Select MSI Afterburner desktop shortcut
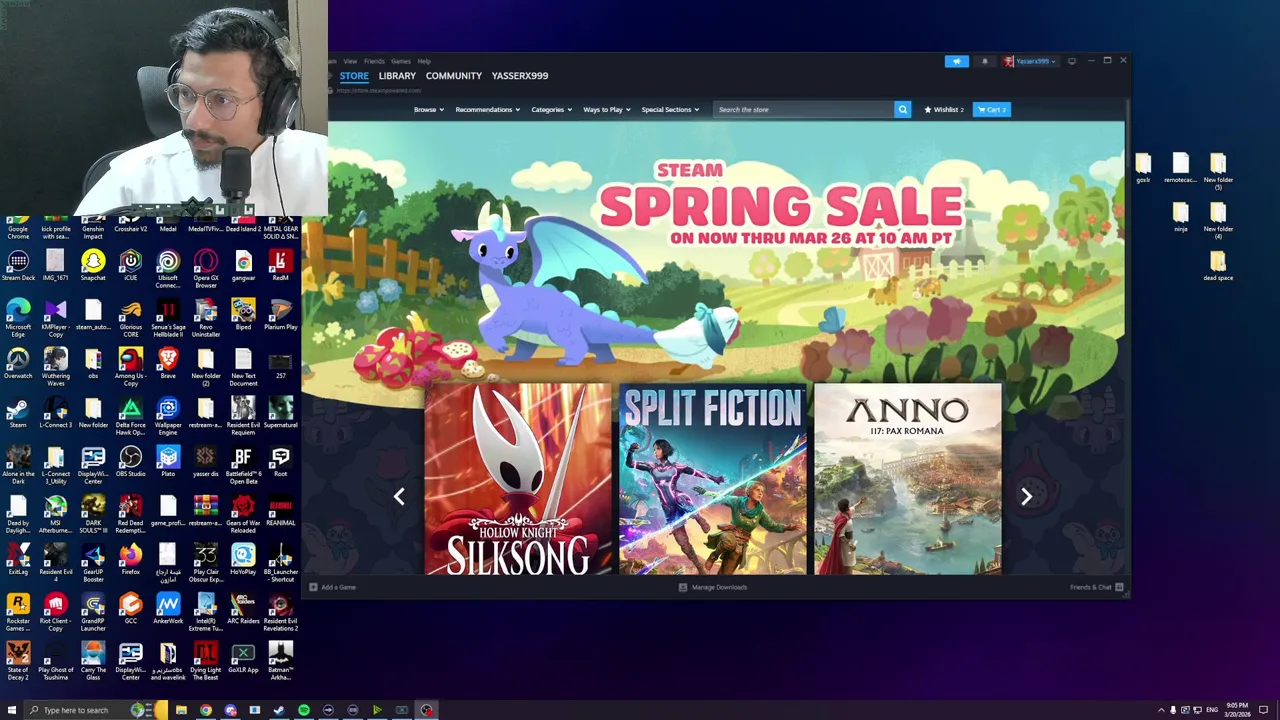The height and width of the screenshot is (720, 1280). (x=55, y=515)
